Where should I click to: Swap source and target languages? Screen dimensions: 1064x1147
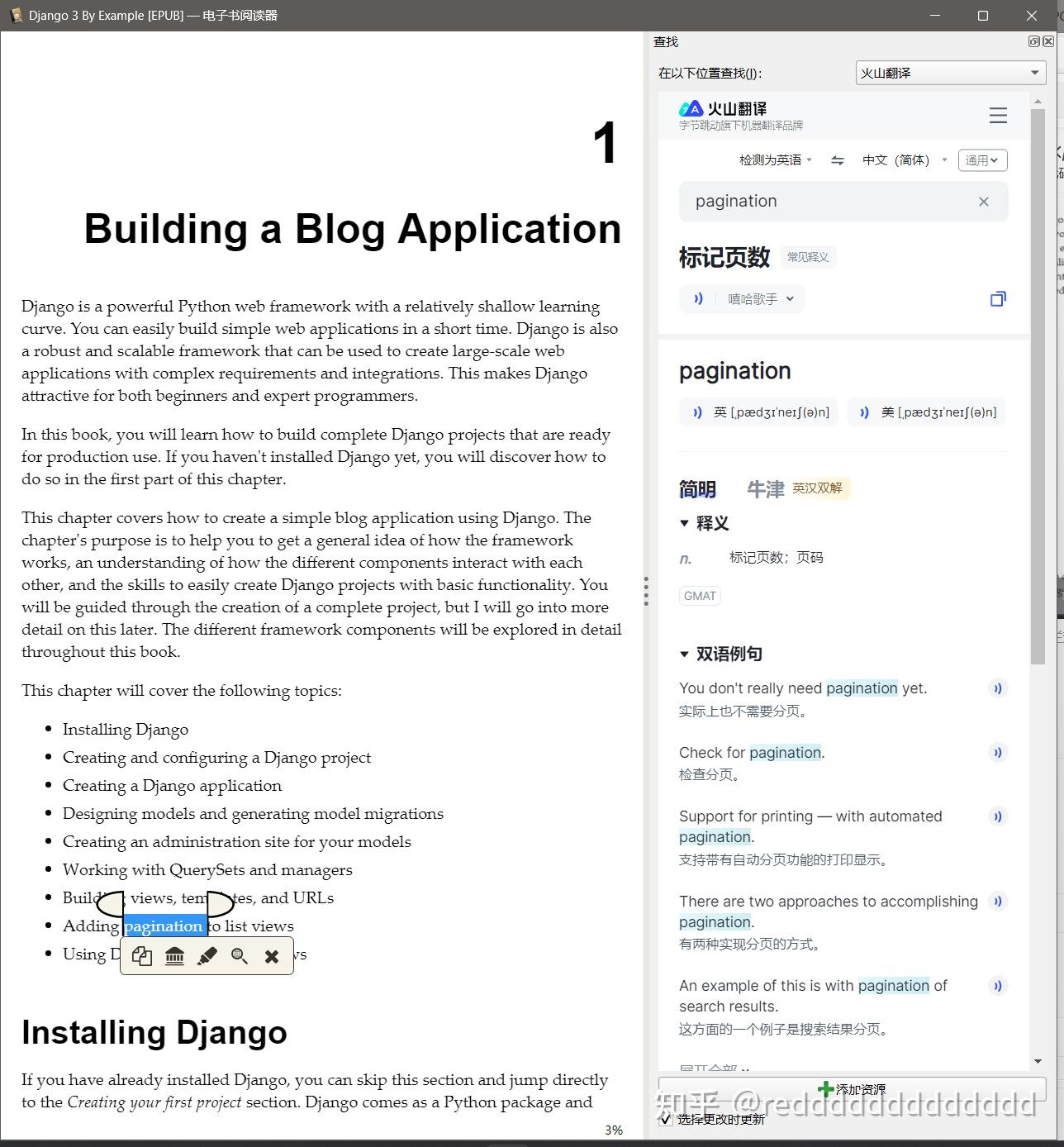tap(838, 160)
